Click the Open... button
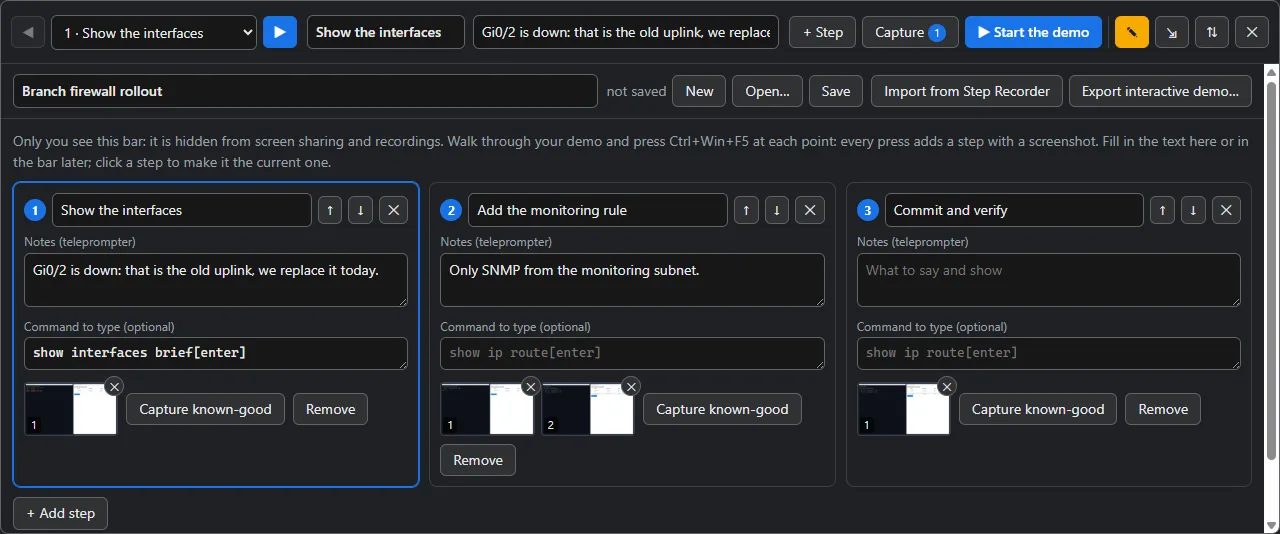Image resolution: width=1280 pixels, height=534 pixels. tap(768, 91)
